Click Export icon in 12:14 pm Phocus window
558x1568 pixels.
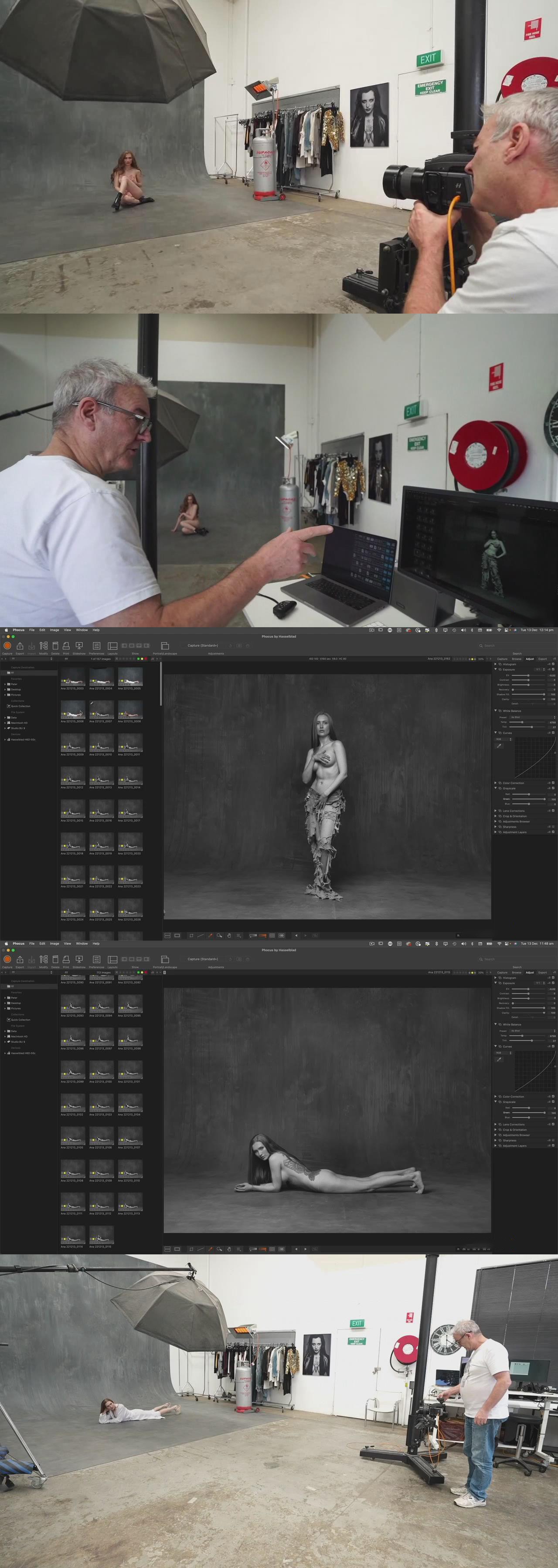[x=20, y=645]
